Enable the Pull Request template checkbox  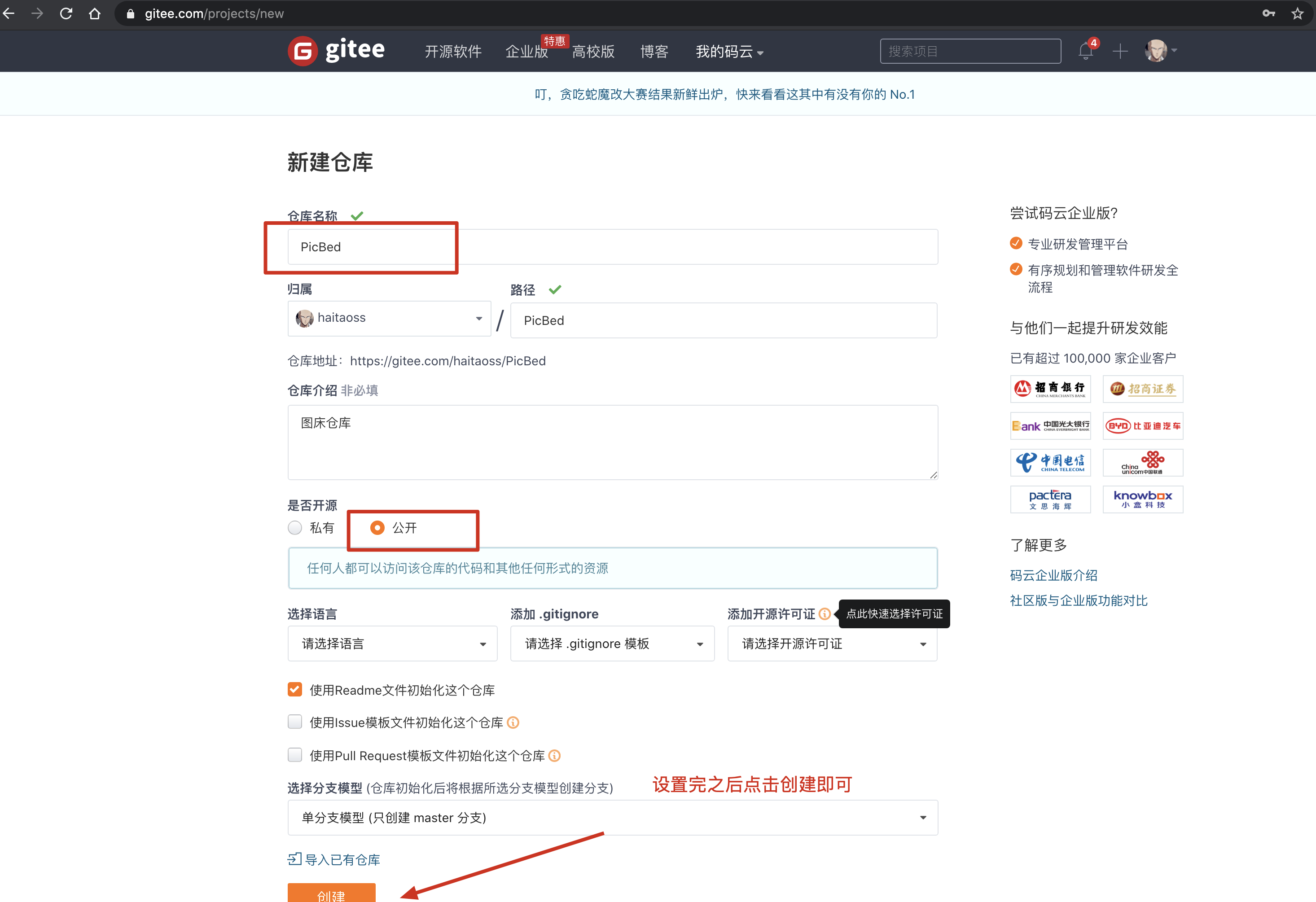click(x=295, y=755)
